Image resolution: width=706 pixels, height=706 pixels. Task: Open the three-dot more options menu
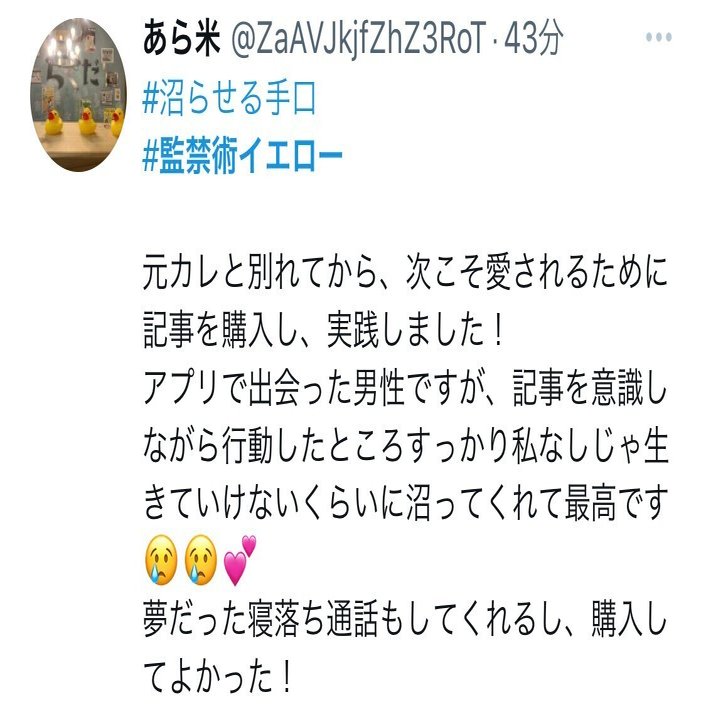coord(658,37)
